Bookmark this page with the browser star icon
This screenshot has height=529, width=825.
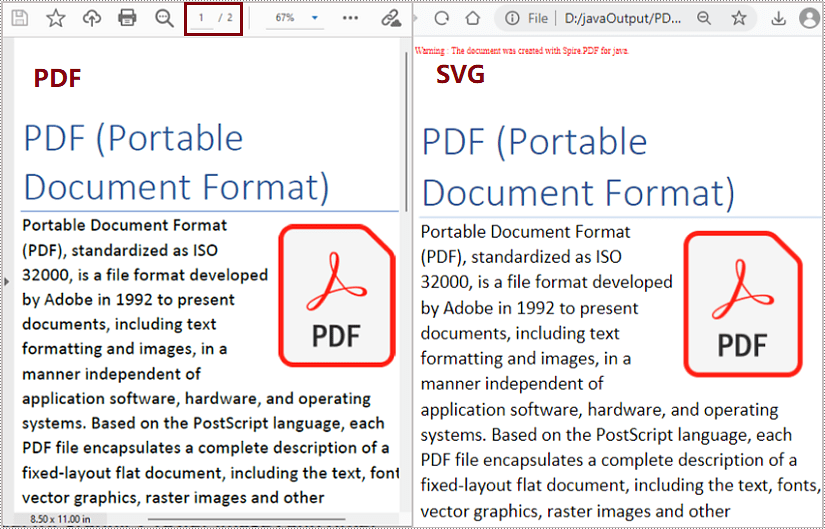pyautogui.click(x=739, y=18)
